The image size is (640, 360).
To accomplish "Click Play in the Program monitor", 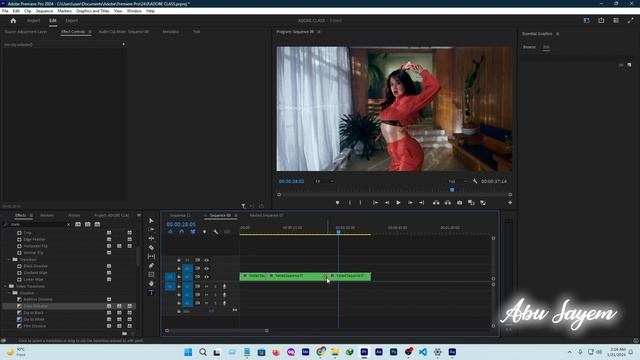I will 398,202.
